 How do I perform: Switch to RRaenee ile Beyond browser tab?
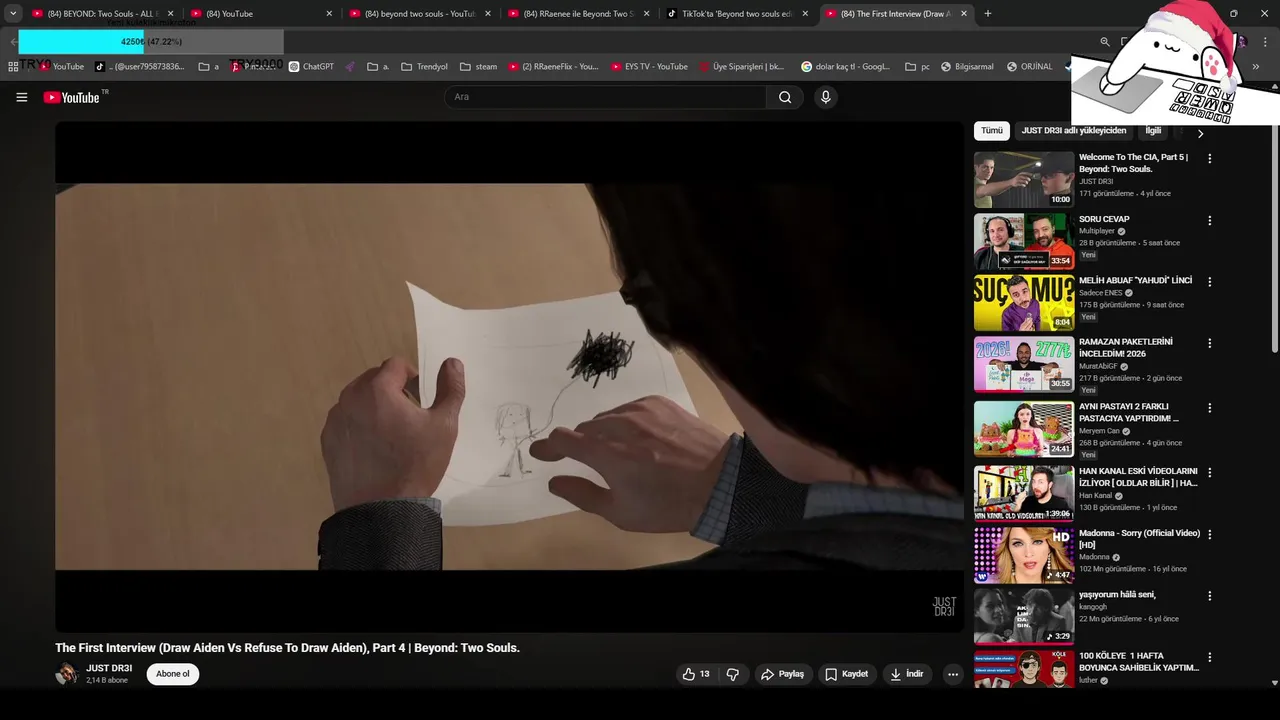(580, 14)
